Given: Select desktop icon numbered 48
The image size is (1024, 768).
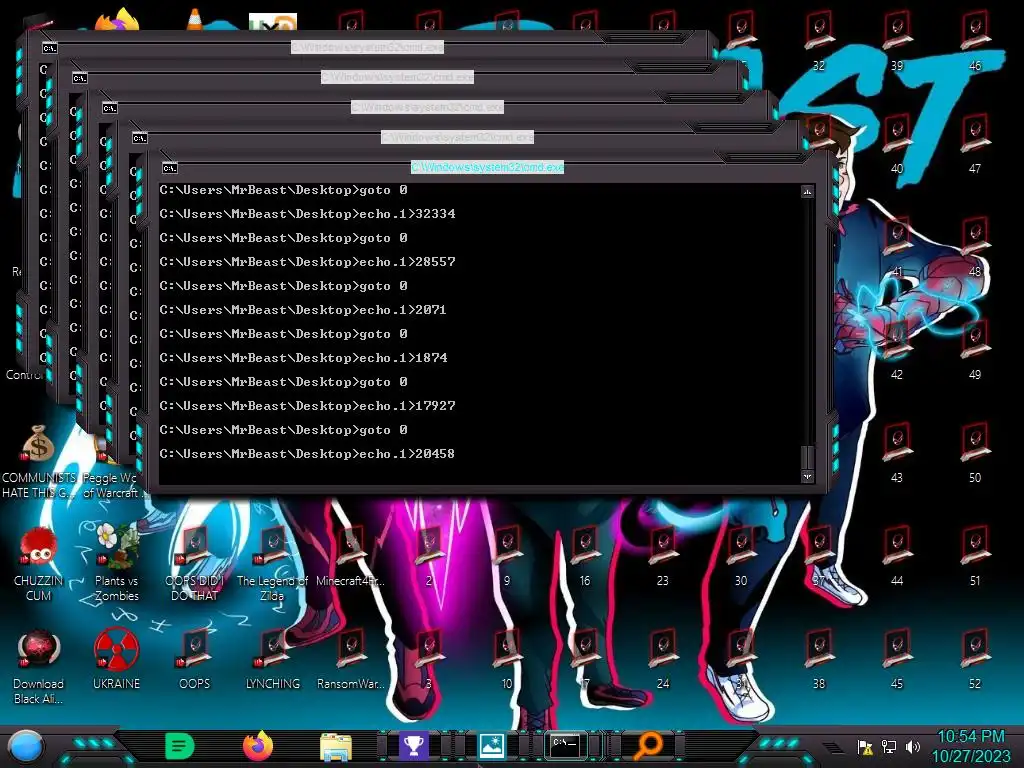Looking at the screenshot, I should point(975,247).
